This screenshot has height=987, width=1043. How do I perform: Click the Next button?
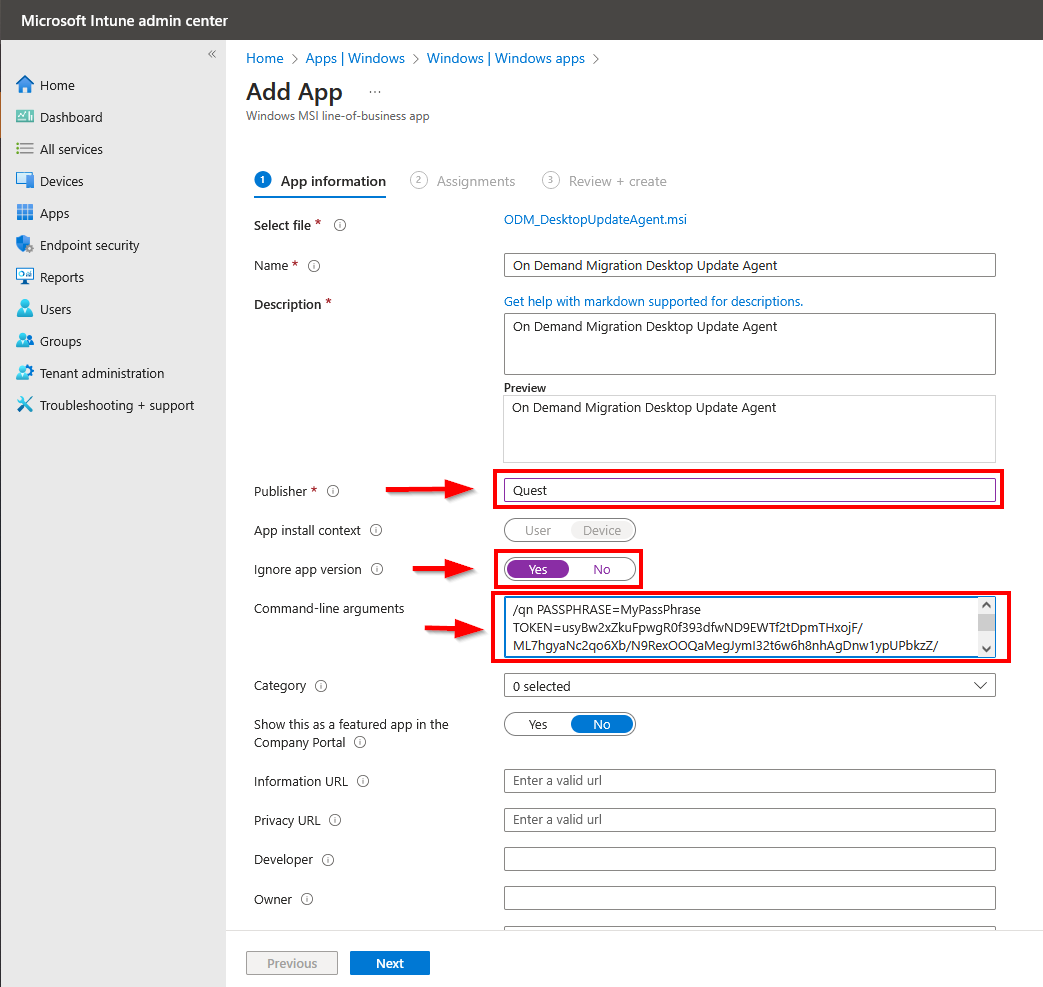[389, 962]
